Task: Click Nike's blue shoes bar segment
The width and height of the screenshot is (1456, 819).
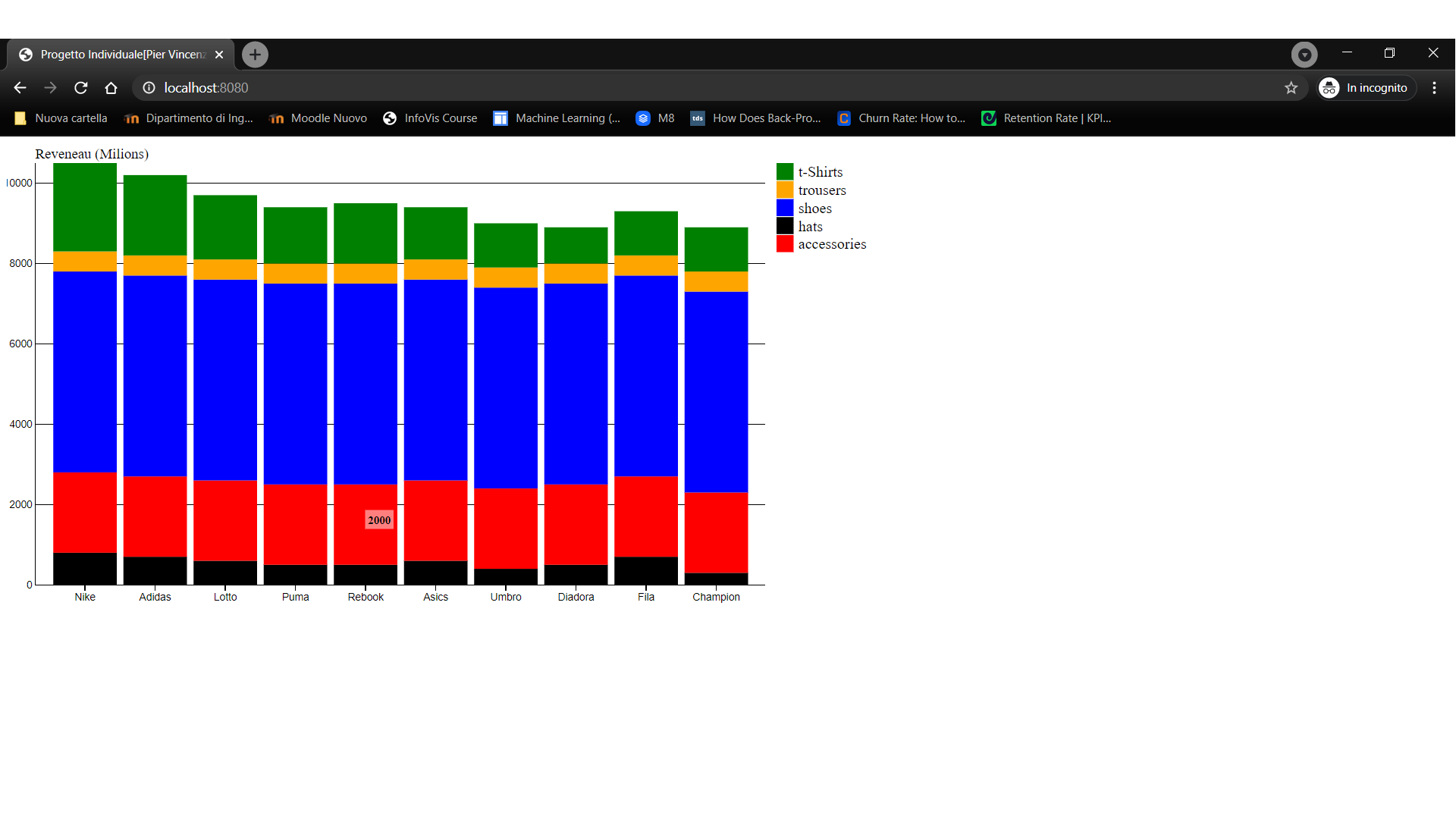Action: pos(85,372)
